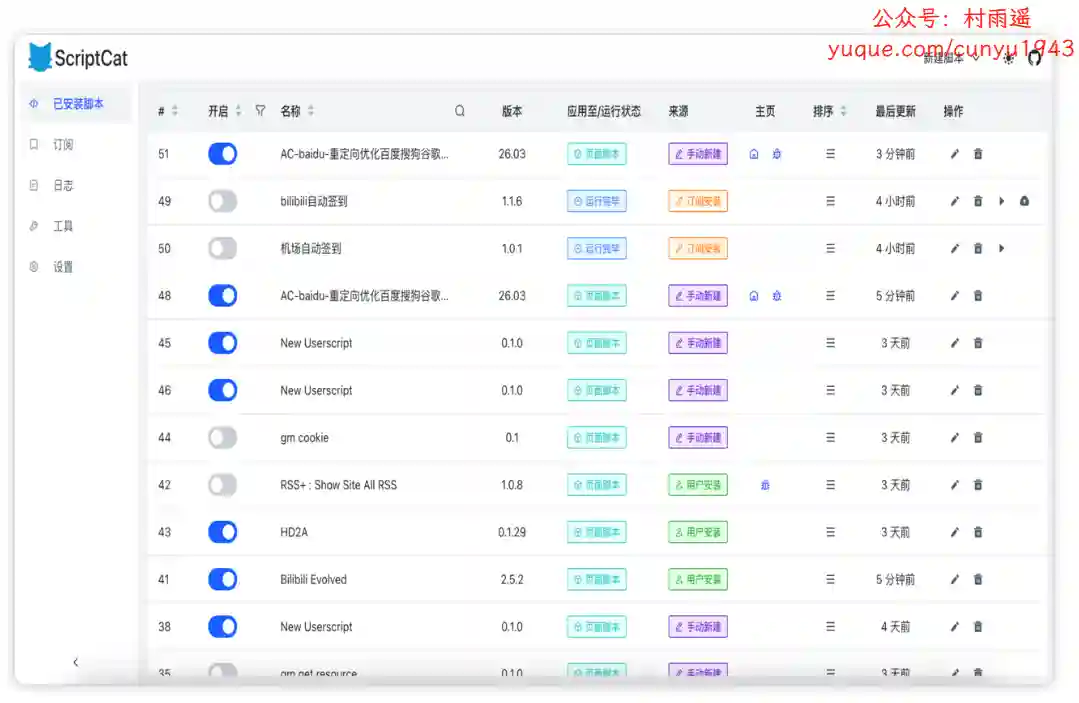Switch theme using the sun icon

tap(1008, 59)
